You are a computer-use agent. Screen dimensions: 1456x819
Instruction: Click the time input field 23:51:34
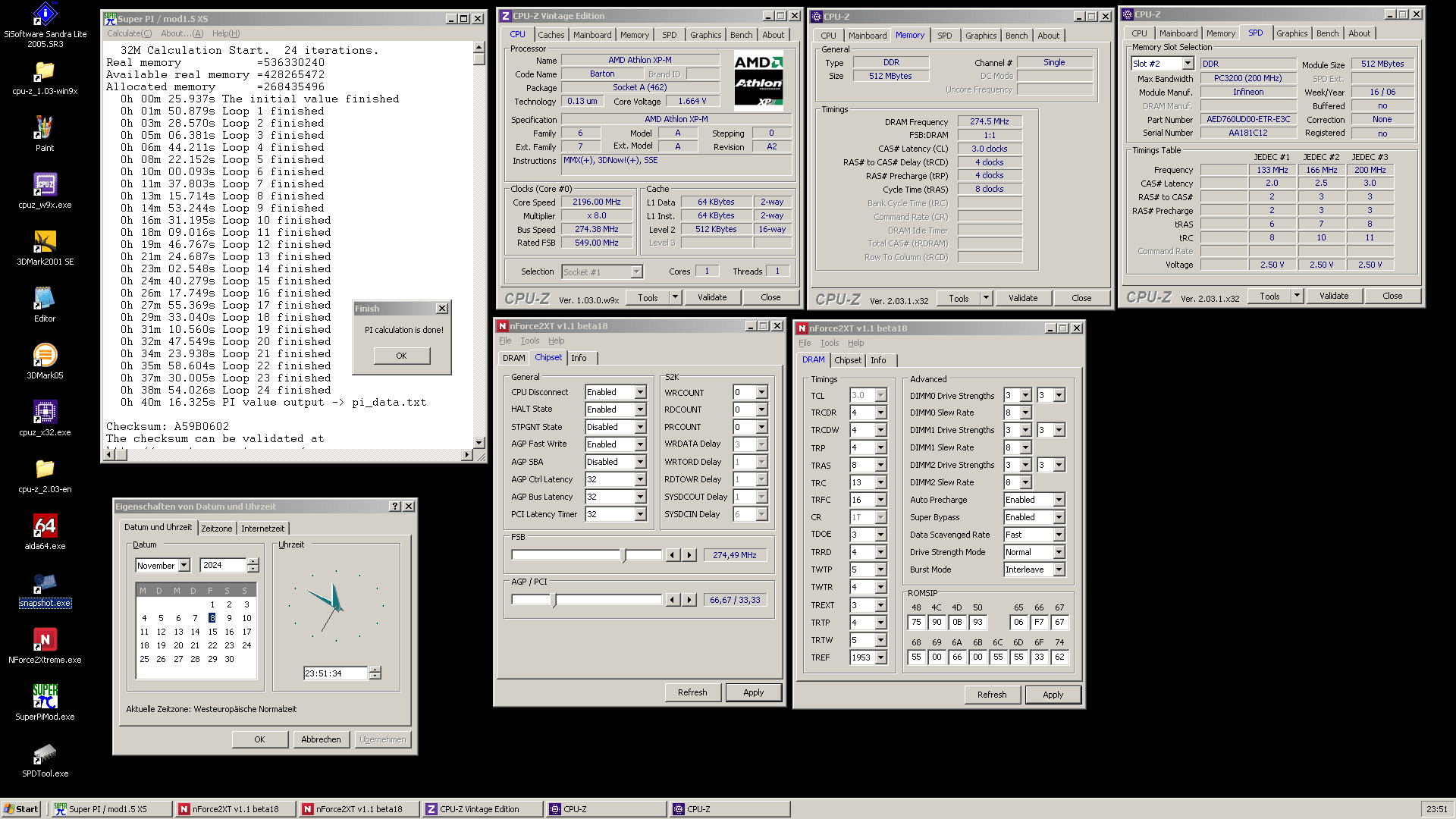pos(334,673)
